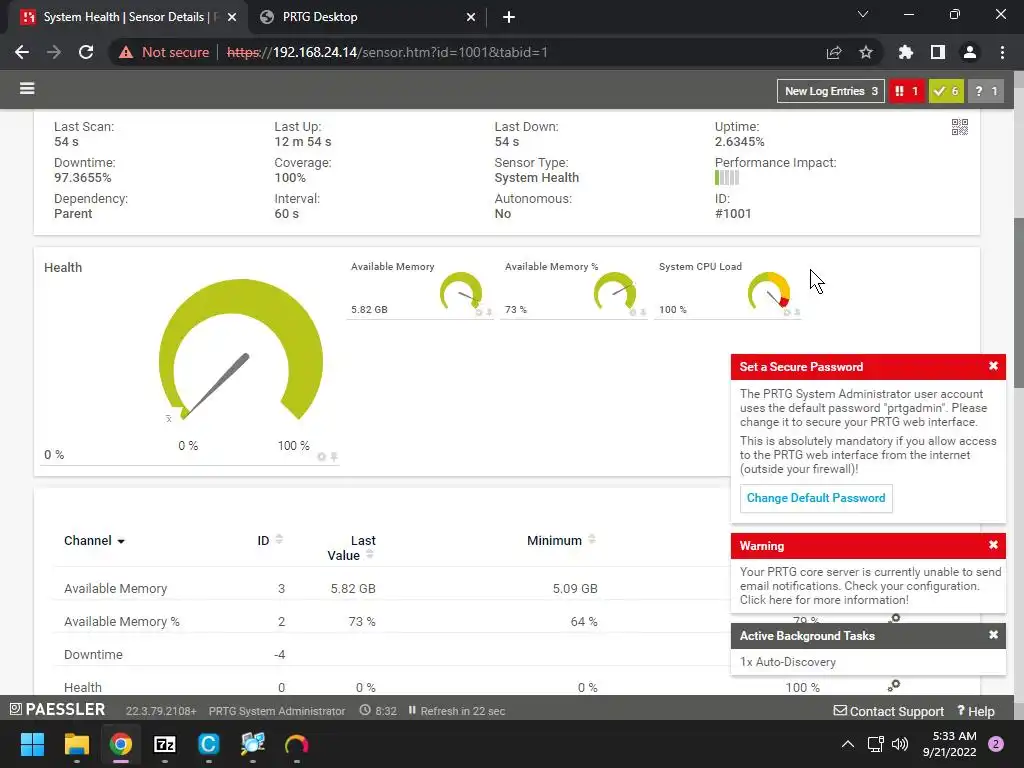
Task: Switch to PRTG Desktop browser tab
Action: click(368, 17)
